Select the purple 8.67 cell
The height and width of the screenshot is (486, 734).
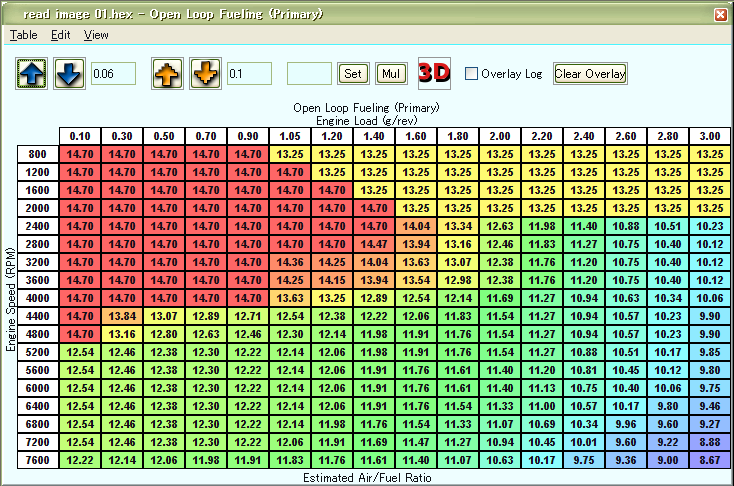click(709, 459)
